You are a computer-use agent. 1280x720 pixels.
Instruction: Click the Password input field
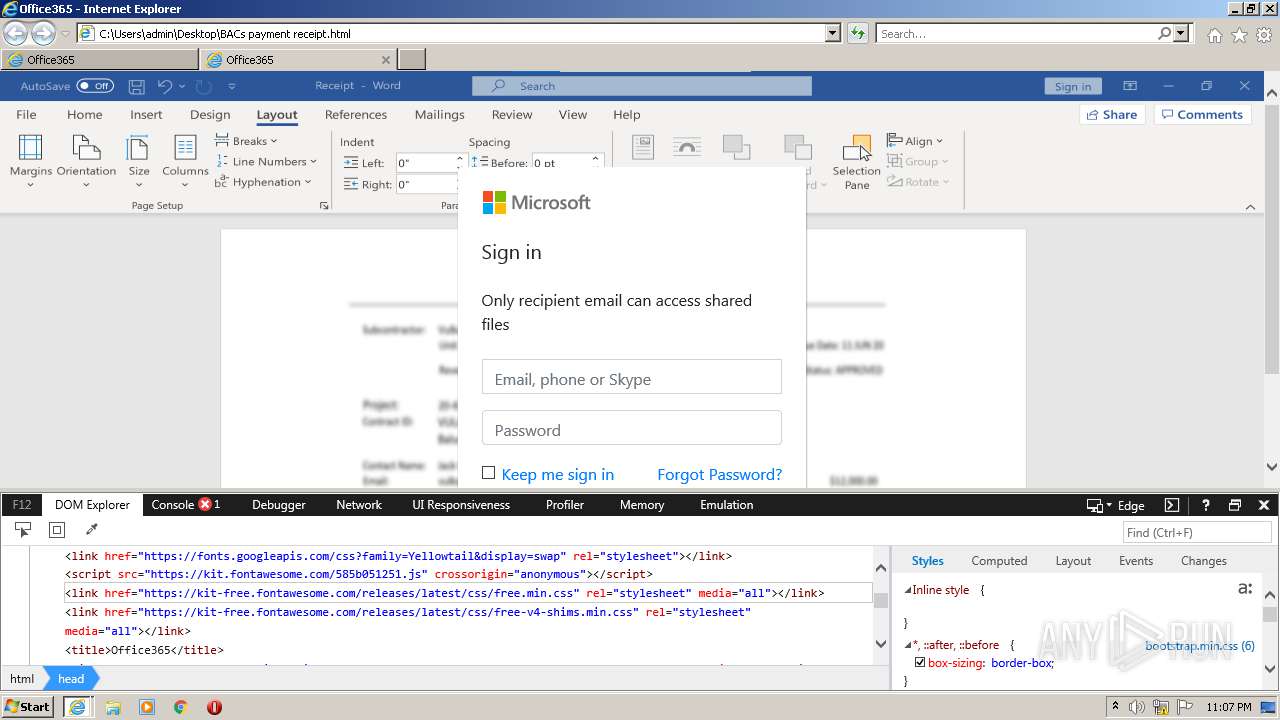point(632,428)
